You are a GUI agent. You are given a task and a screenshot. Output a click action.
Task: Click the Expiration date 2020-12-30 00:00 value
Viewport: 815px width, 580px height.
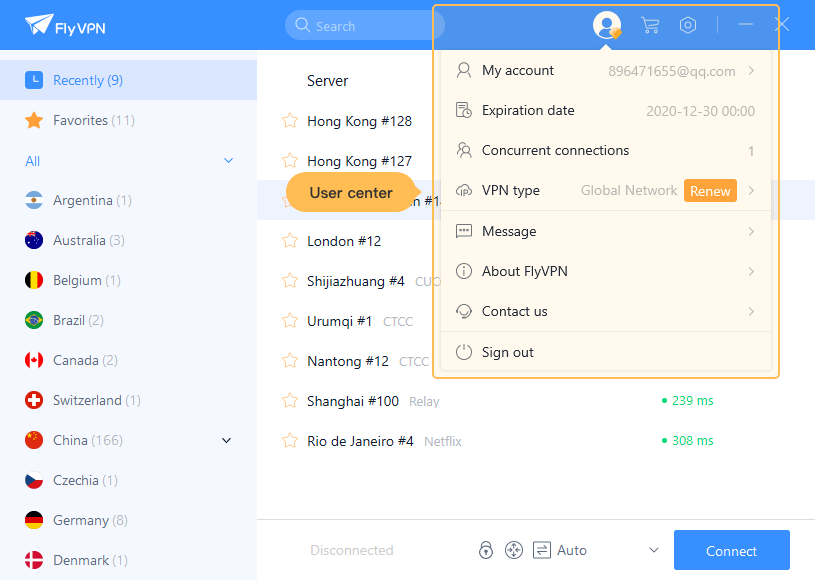coord(700,111)
